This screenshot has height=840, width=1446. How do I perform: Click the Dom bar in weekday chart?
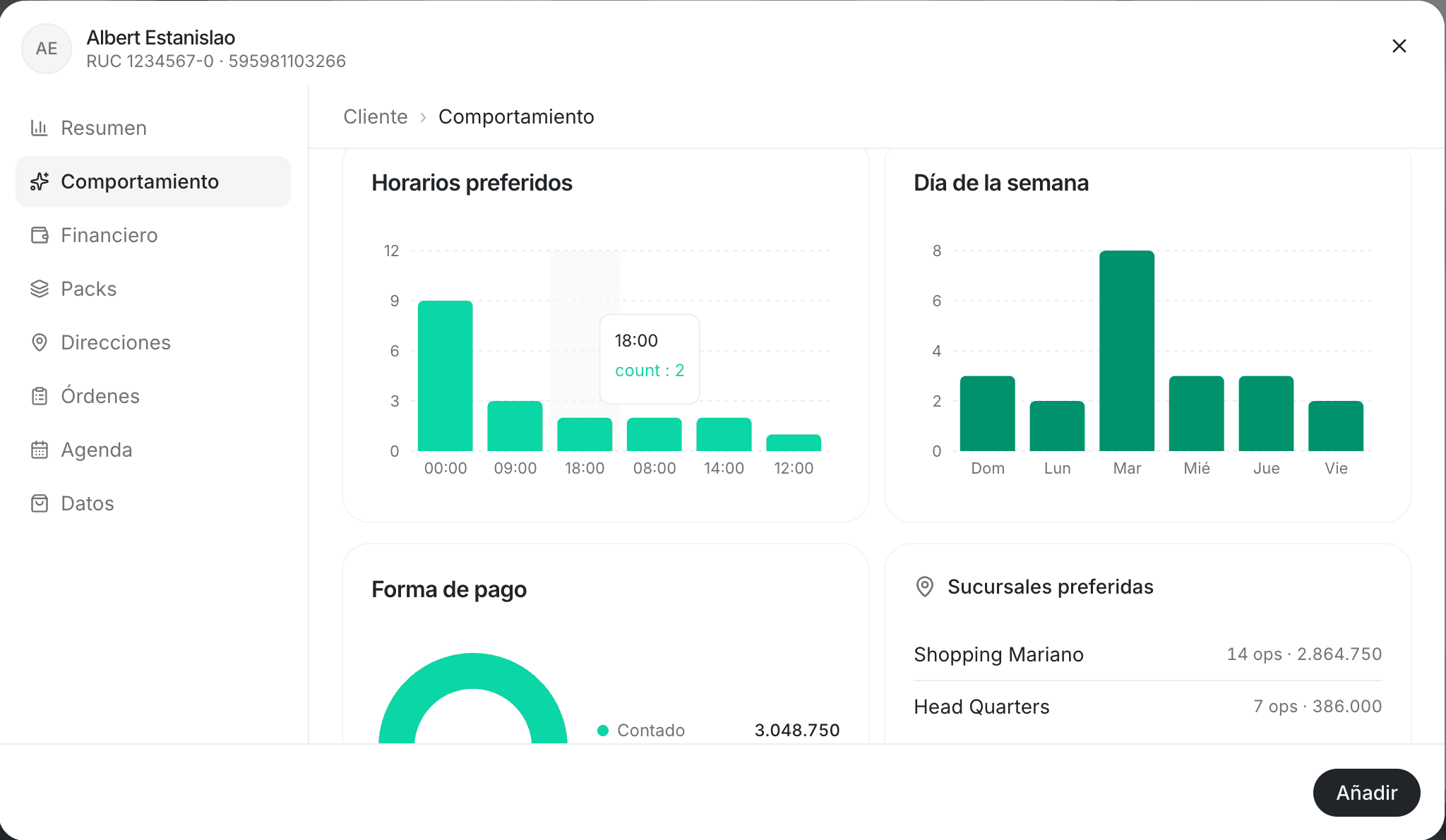[988, 413]
